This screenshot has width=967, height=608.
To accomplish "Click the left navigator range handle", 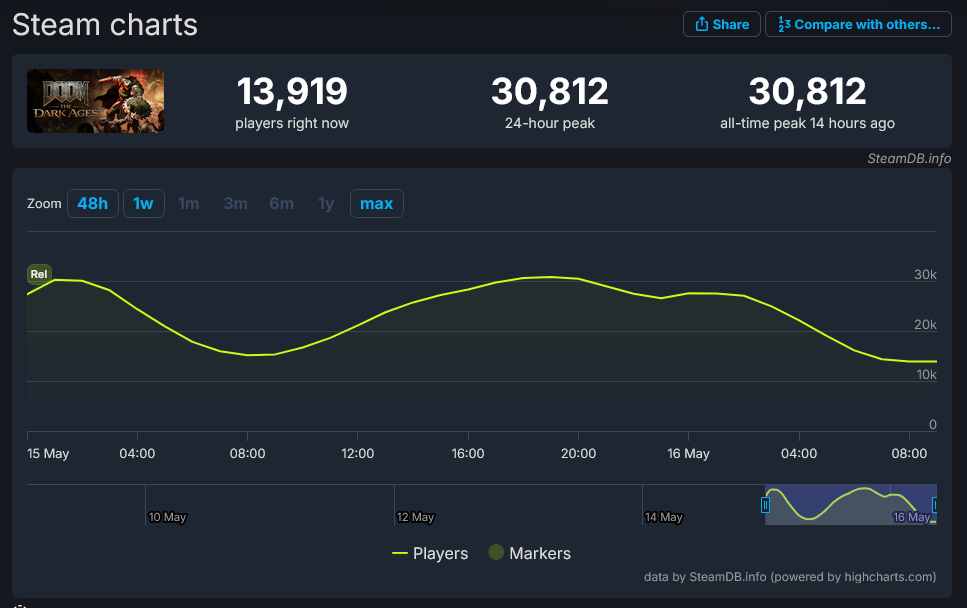I will pyautogui.click(x=765, y=505).
